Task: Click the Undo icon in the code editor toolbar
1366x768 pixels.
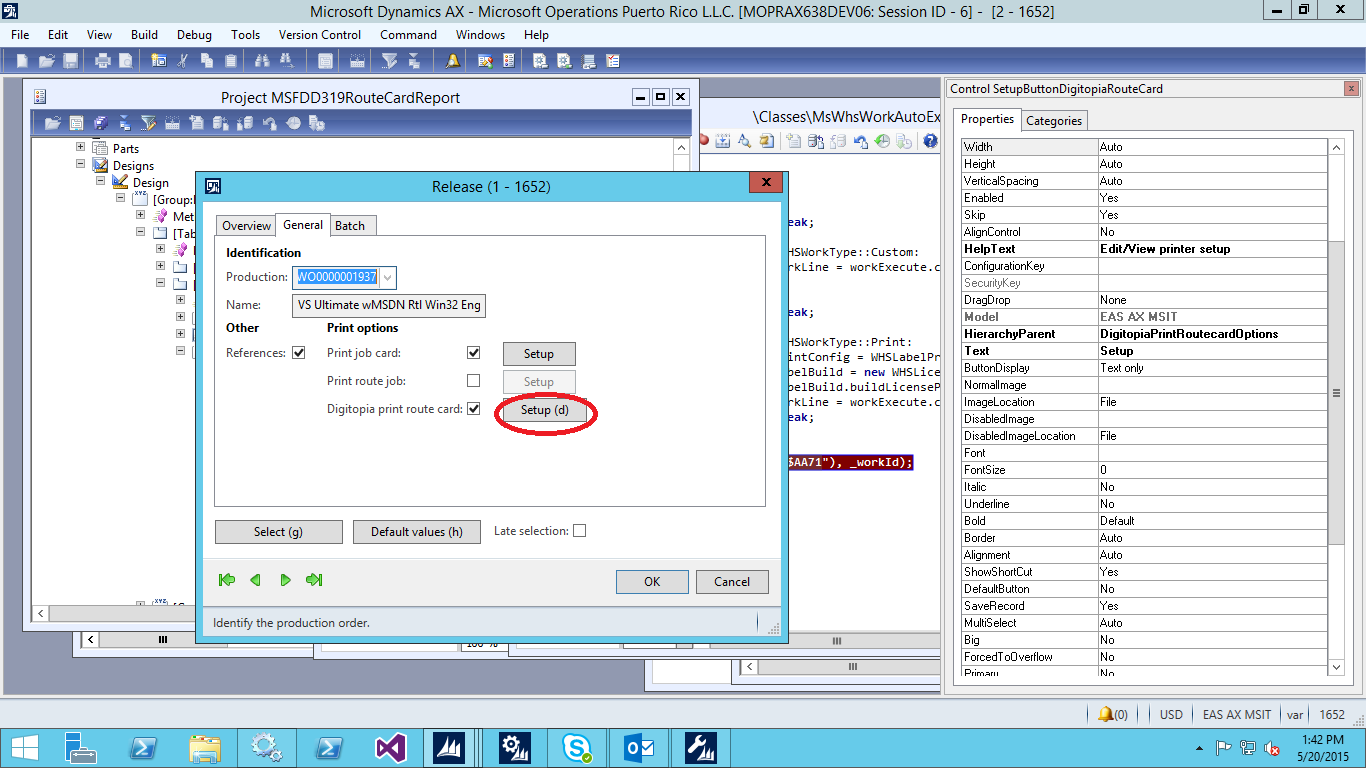Action: tap(861, 140)
